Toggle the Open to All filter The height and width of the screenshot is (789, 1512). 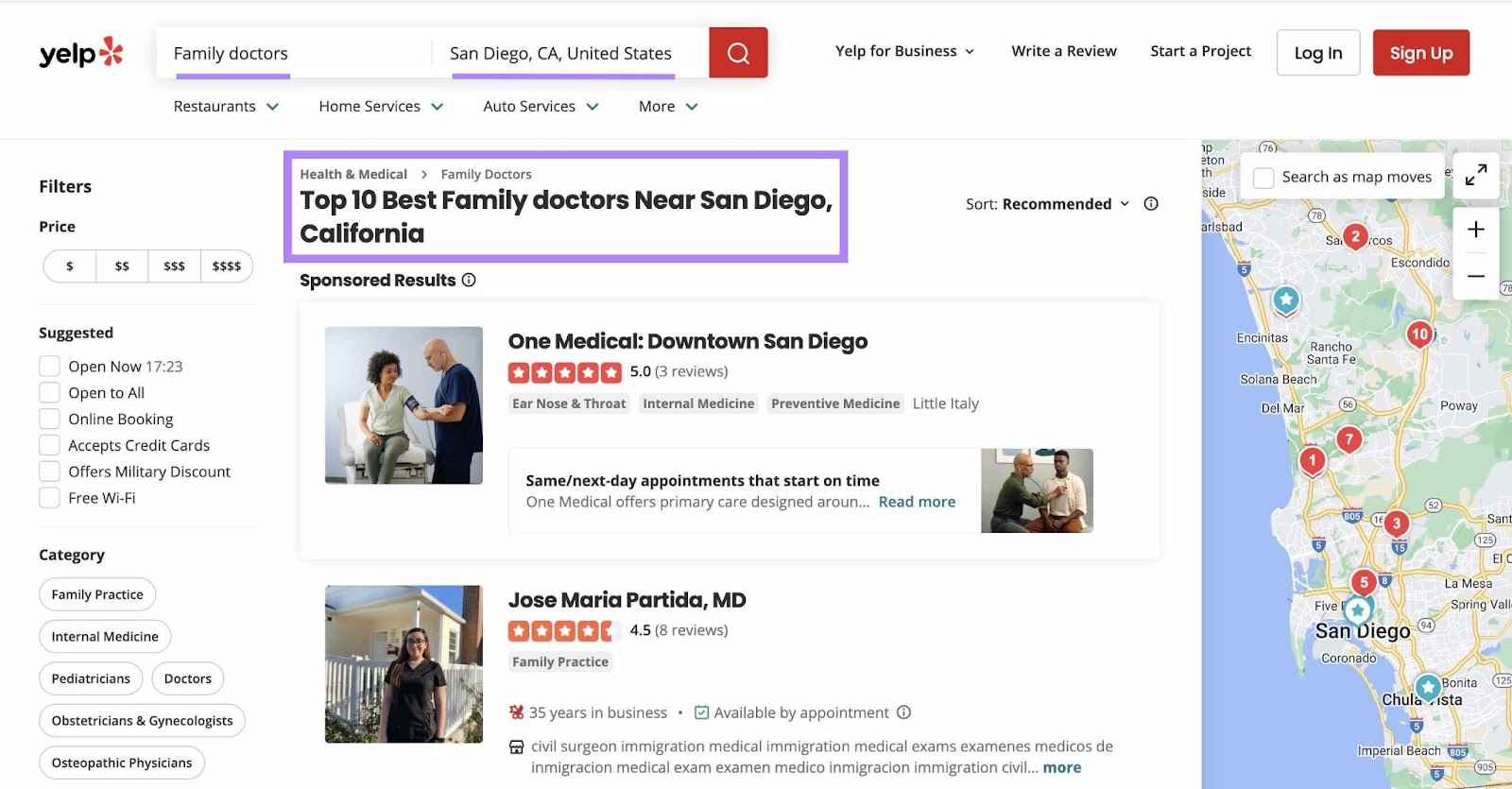[x=49, y=392]
